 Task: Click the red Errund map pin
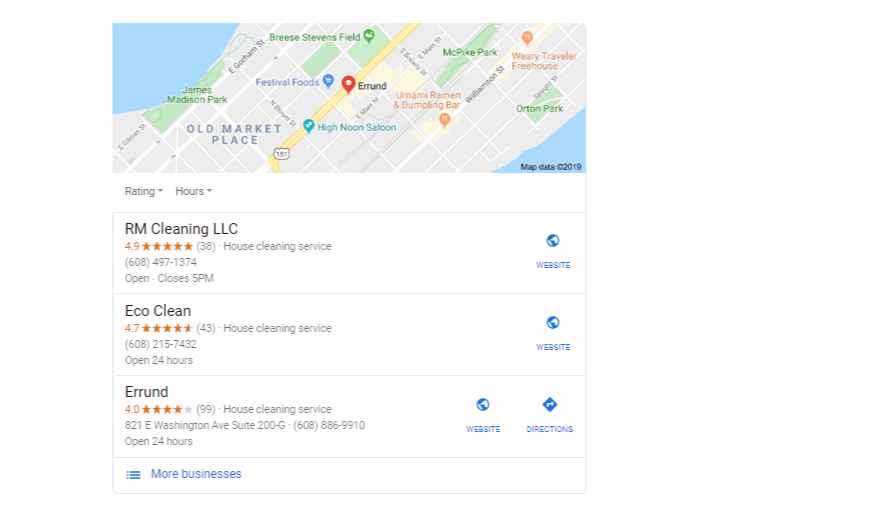click(x=348, y=84)
